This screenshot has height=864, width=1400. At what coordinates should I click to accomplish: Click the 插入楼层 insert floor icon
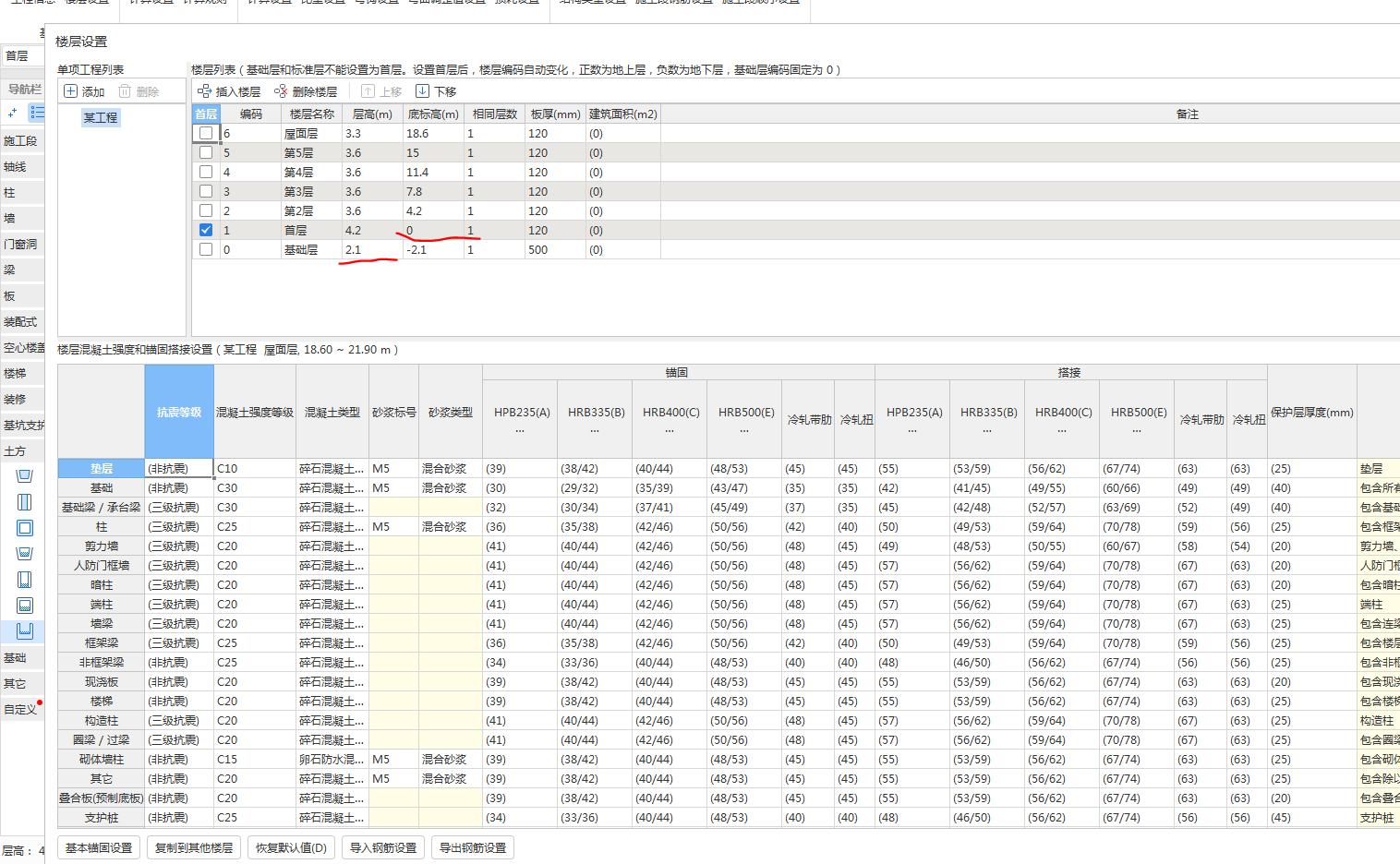[205, 91]
